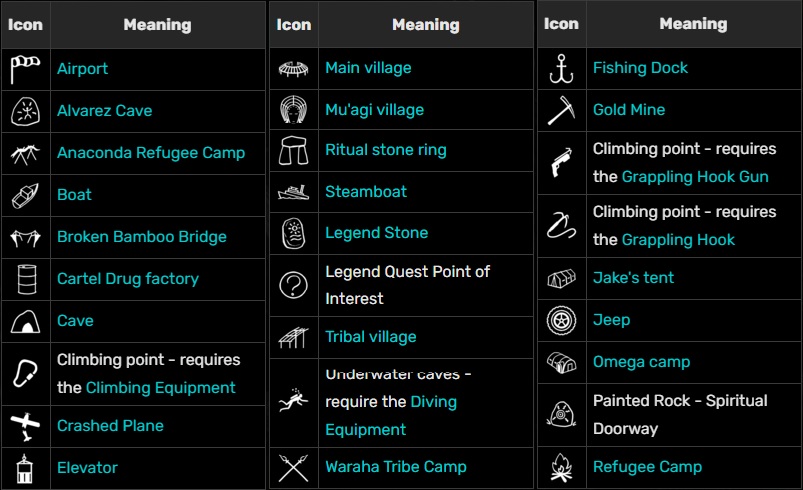Click the Cartel Drug factory barrel icon
This screenshot has width=803, height=490.
pos(25,279)
